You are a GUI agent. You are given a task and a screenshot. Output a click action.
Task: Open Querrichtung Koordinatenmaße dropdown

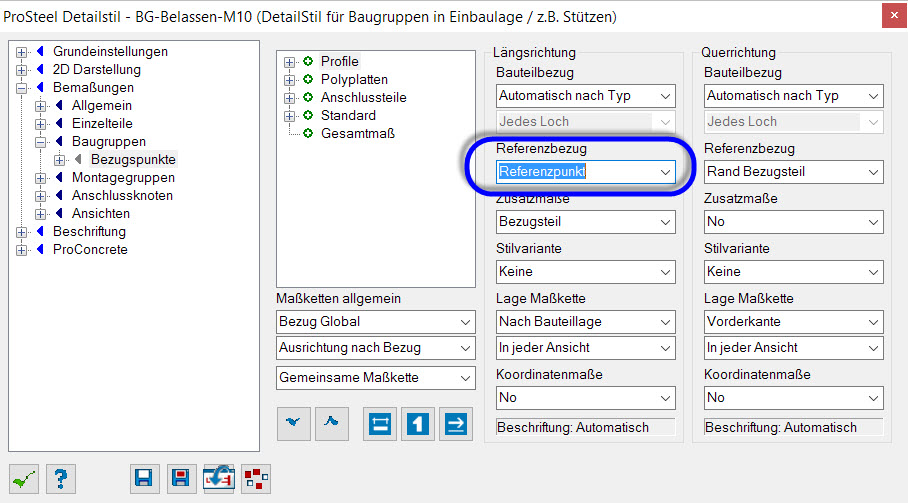click(793, 398)
